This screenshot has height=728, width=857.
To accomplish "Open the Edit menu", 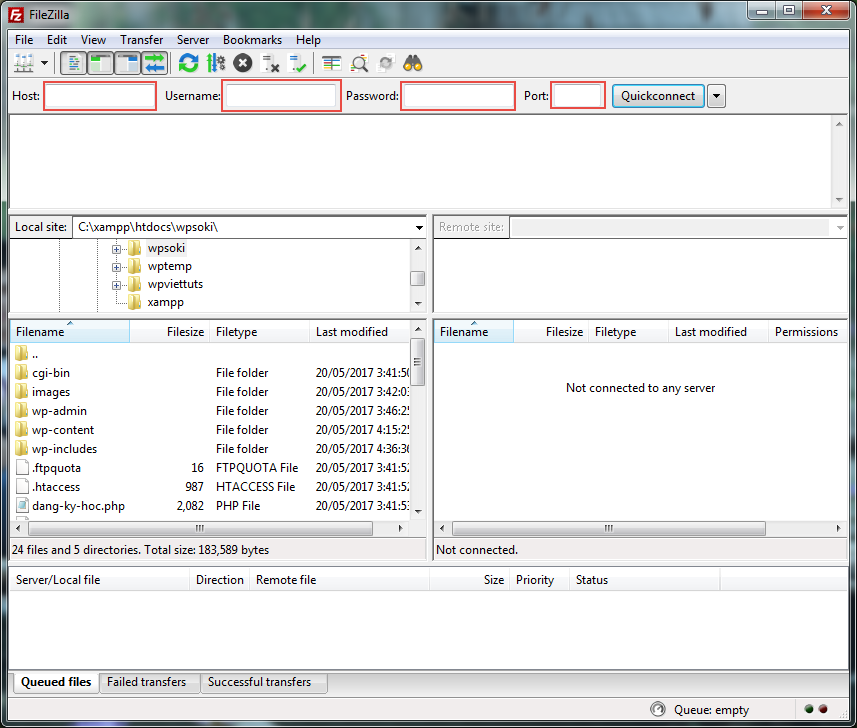I will [57, 40].
